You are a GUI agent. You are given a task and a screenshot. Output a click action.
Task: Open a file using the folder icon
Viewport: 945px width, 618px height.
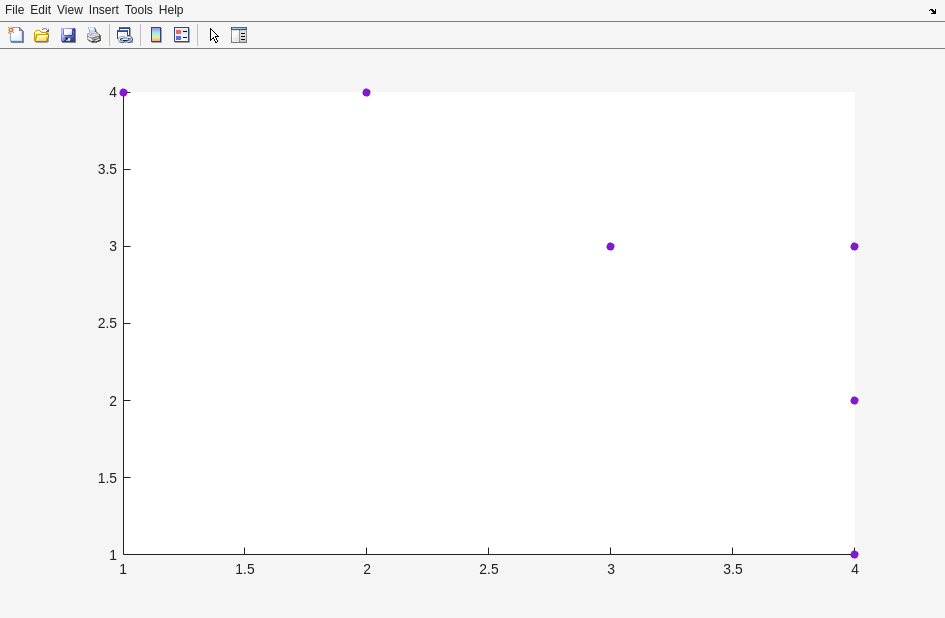[x=42, y=35]
